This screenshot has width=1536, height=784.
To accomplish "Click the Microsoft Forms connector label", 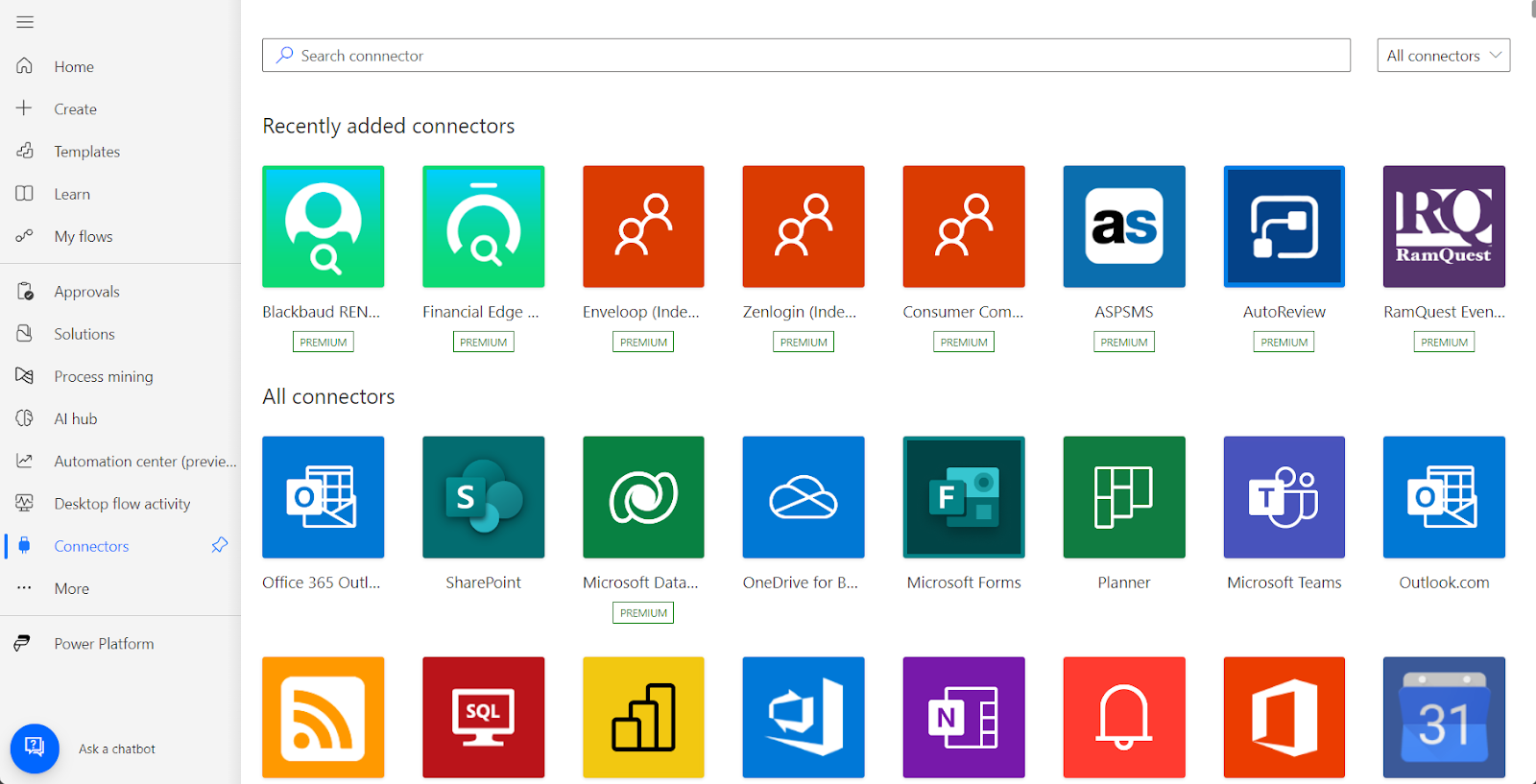I will (964, 582).
